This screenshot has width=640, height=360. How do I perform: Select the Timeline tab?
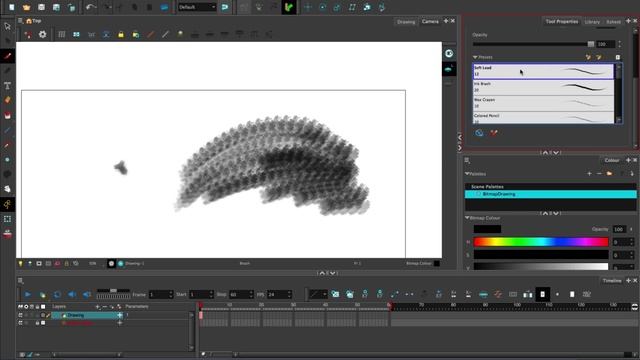coord(611,281)
